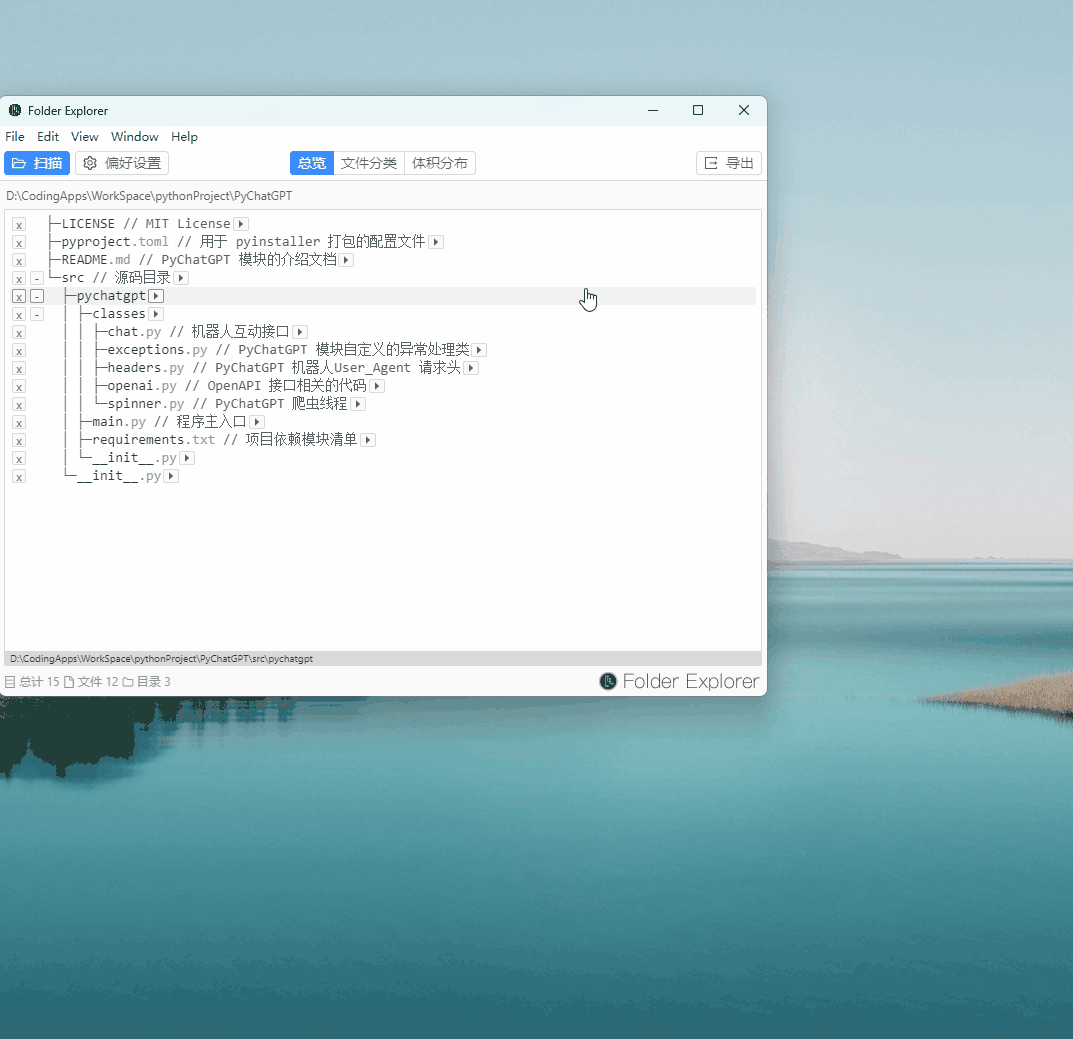Click the arrow icon after README.md row
This screenshot has width=1073, height=1039.
click(346, 260)
